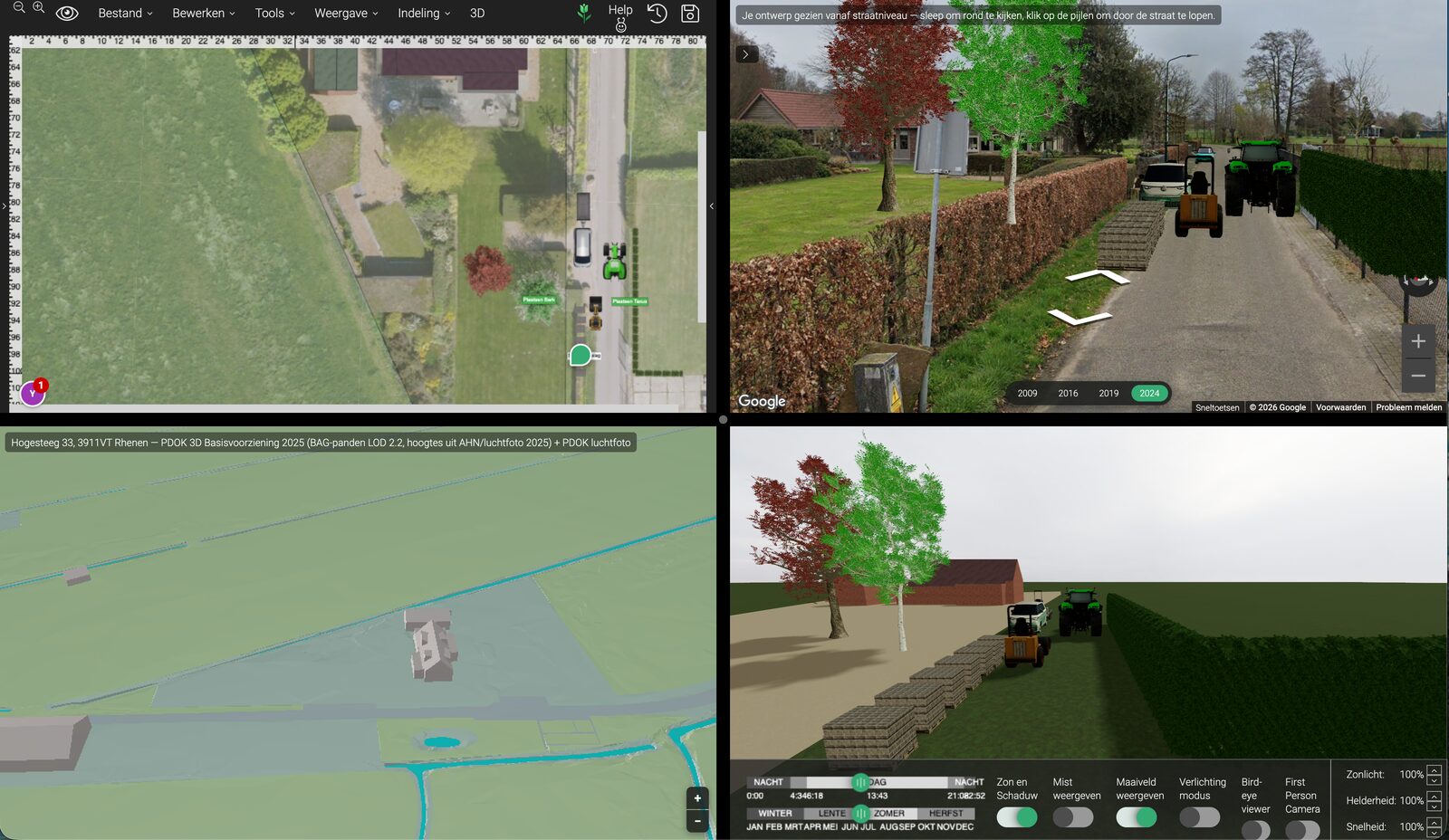Screen dimensions: 1449x840
Task: Toggle Verlichting modus switch
Action: click(1199, 817)
